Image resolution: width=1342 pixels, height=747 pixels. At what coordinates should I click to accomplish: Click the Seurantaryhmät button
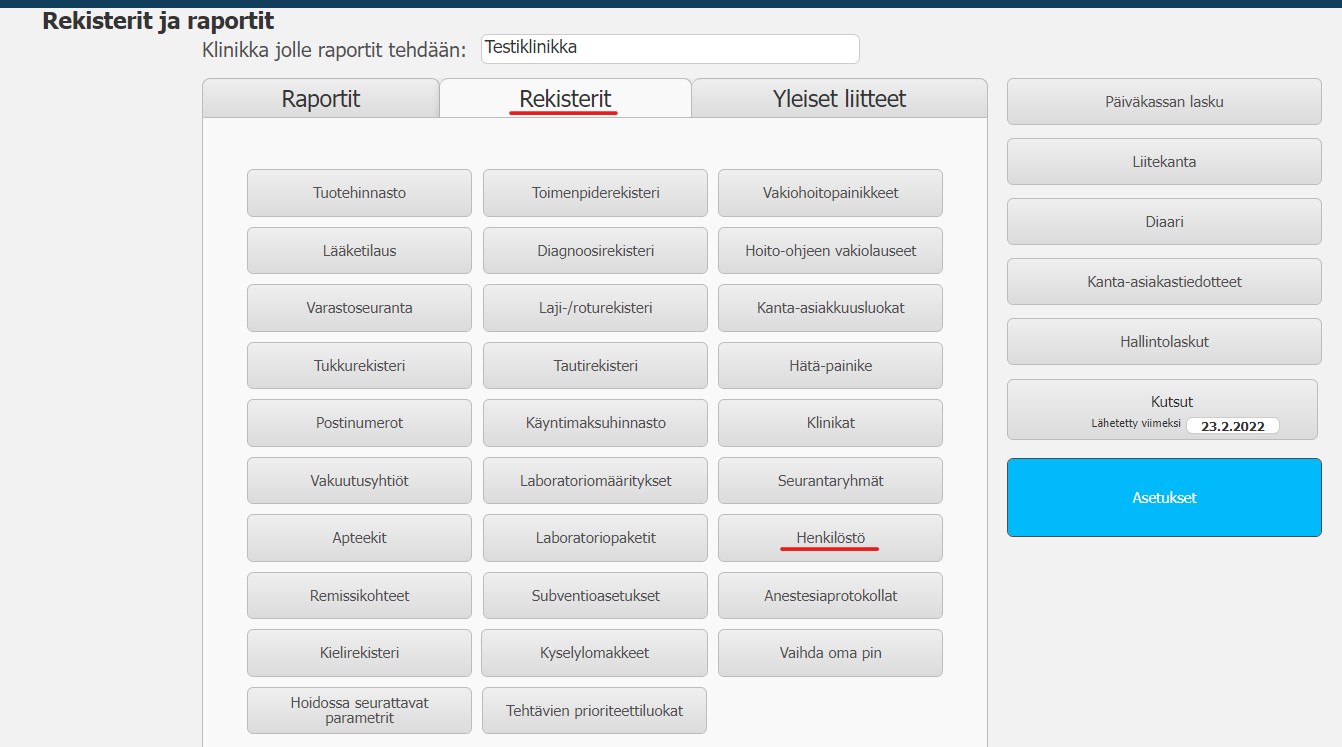click(x=830, y=481)
